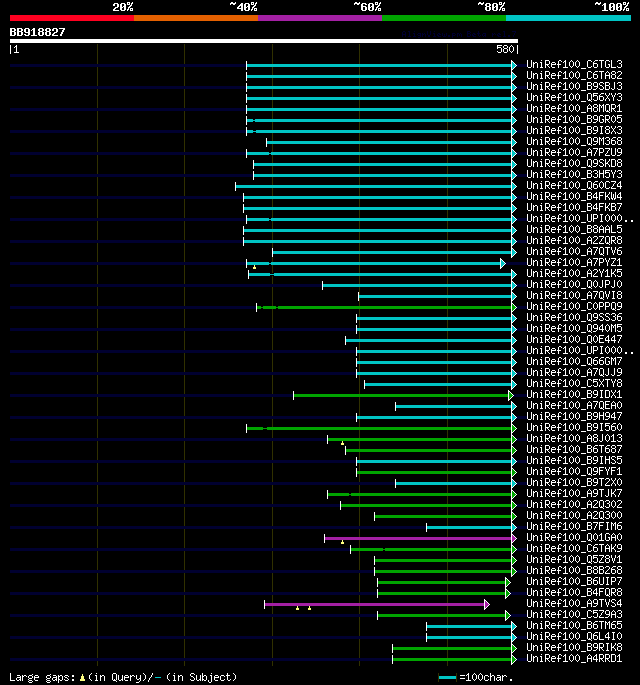Viewport: 640px width, 685px height.
Task: Click the green ~80% identity legend segment
Action: coord(444,18)
